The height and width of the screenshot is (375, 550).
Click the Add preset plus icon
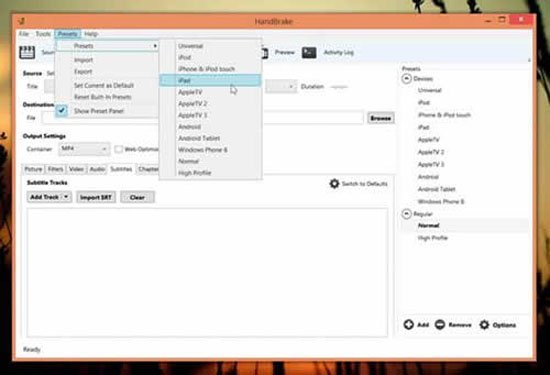click(409, 324)
